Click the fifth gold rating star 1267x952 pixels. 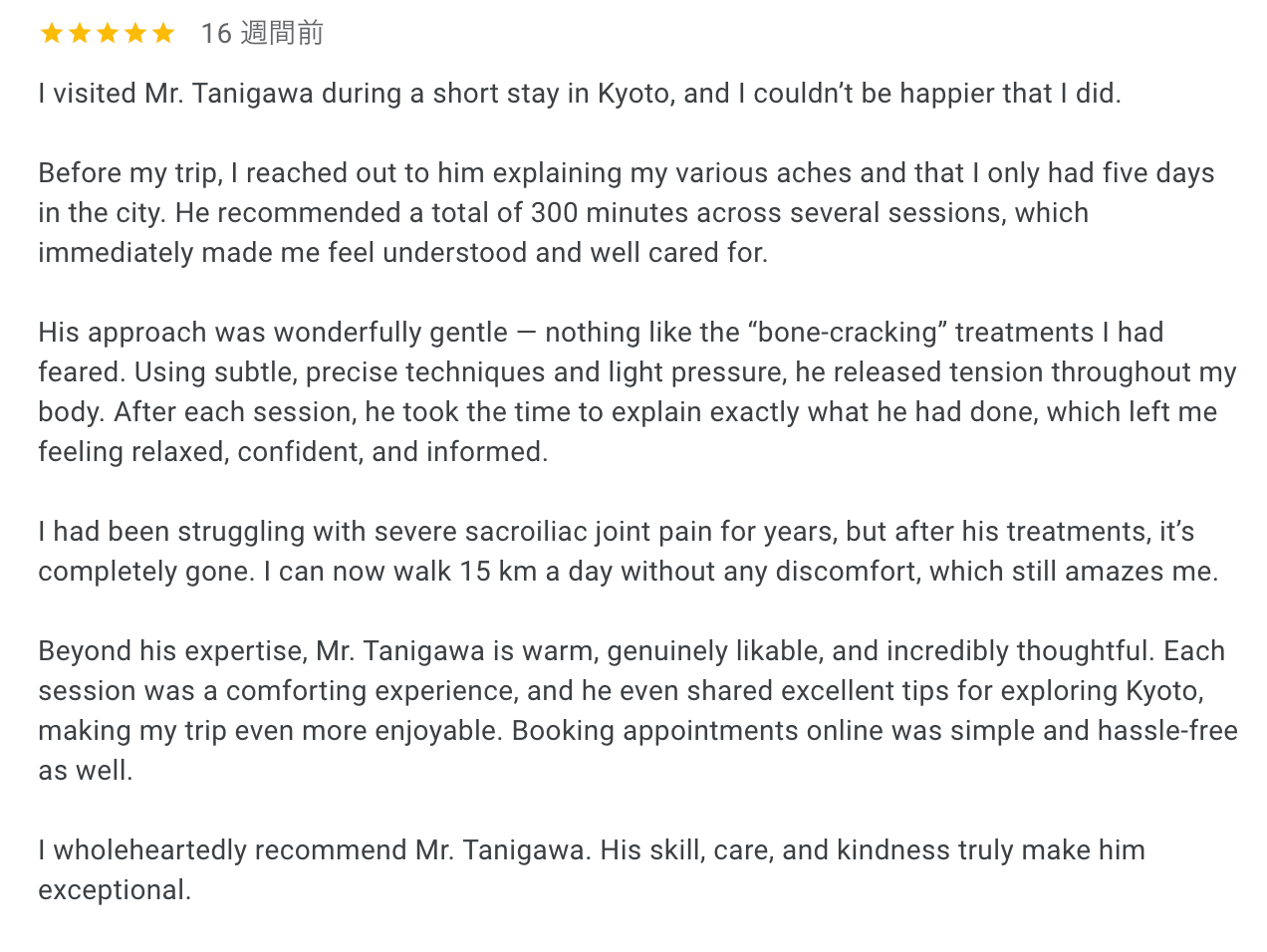[x=163, y=34]
